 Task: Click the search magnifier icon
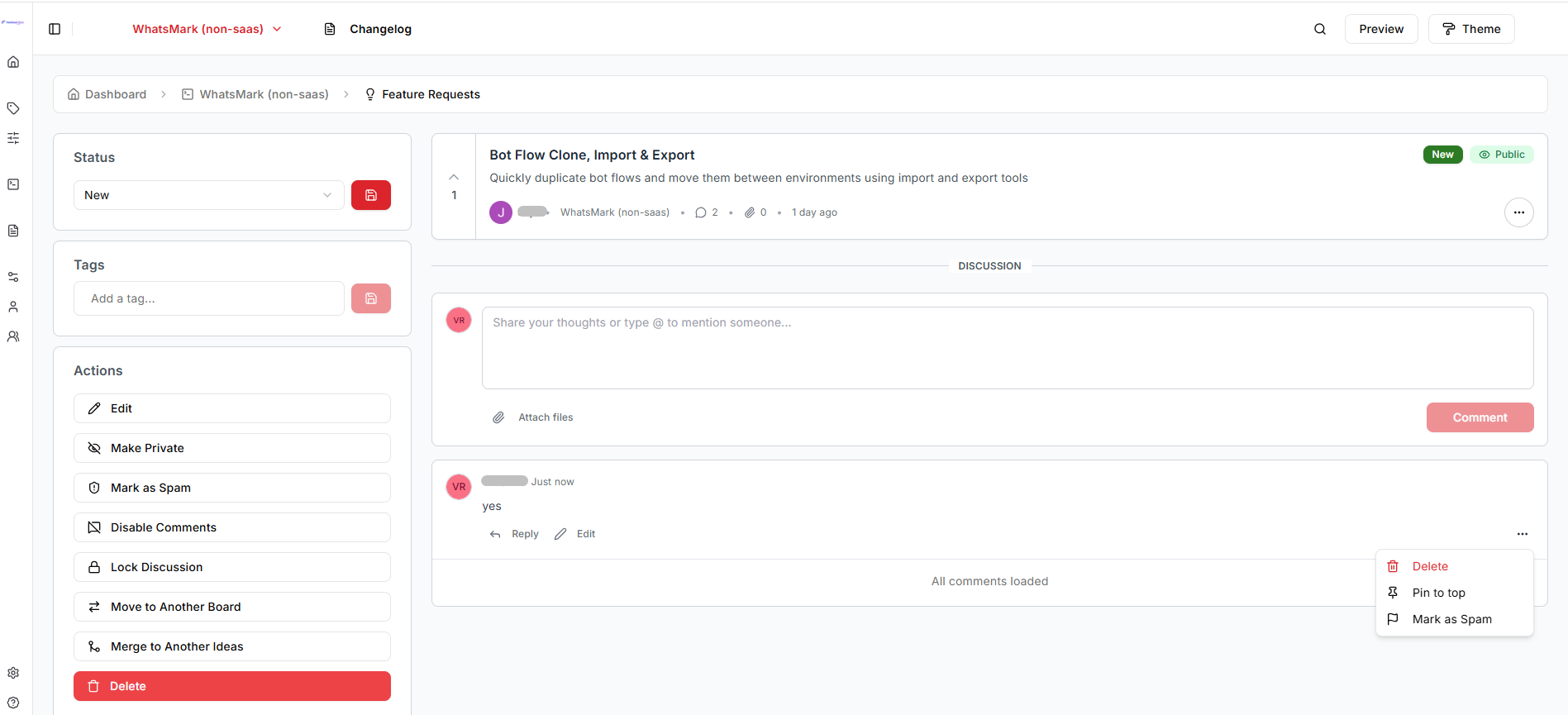(x=1320, y=29)
